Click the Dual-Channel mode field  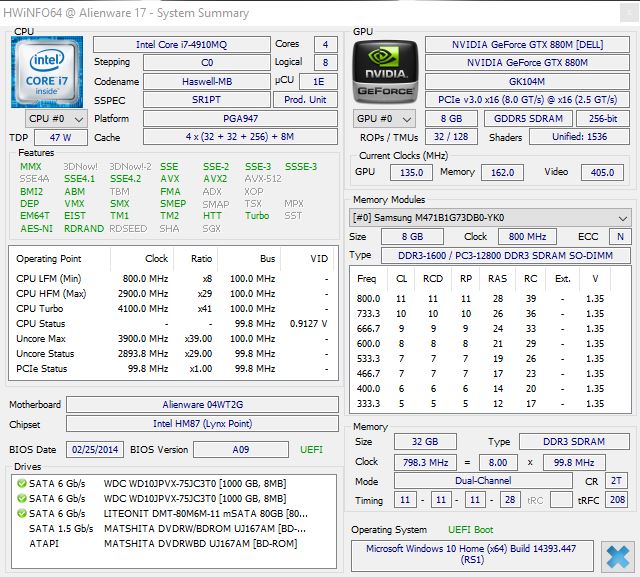click(483, 481)
